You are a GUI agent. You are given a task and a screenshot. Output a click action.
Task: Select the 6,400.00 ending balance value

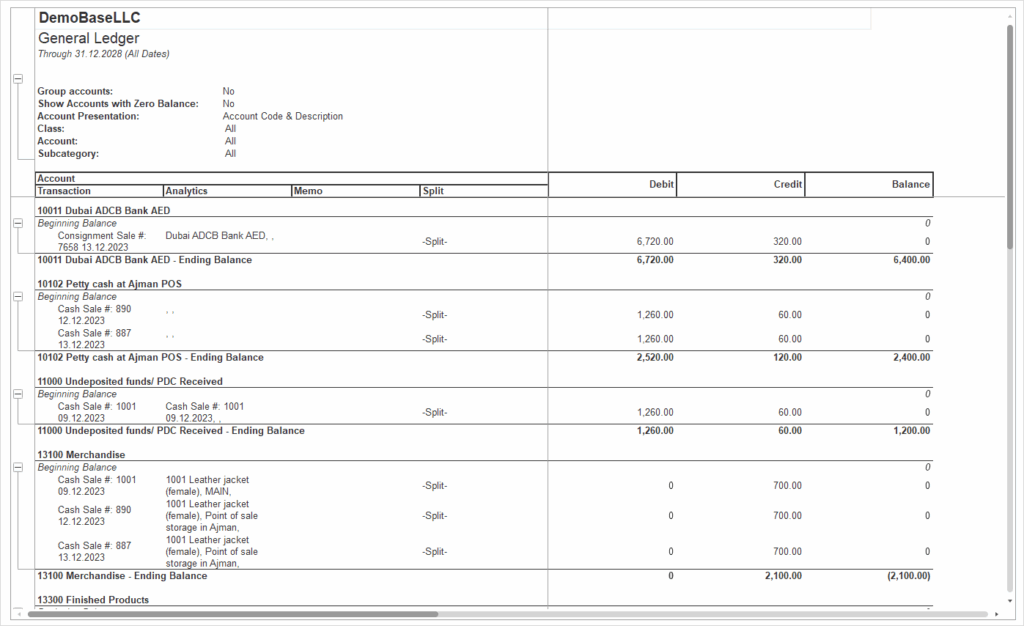(908, 260)
